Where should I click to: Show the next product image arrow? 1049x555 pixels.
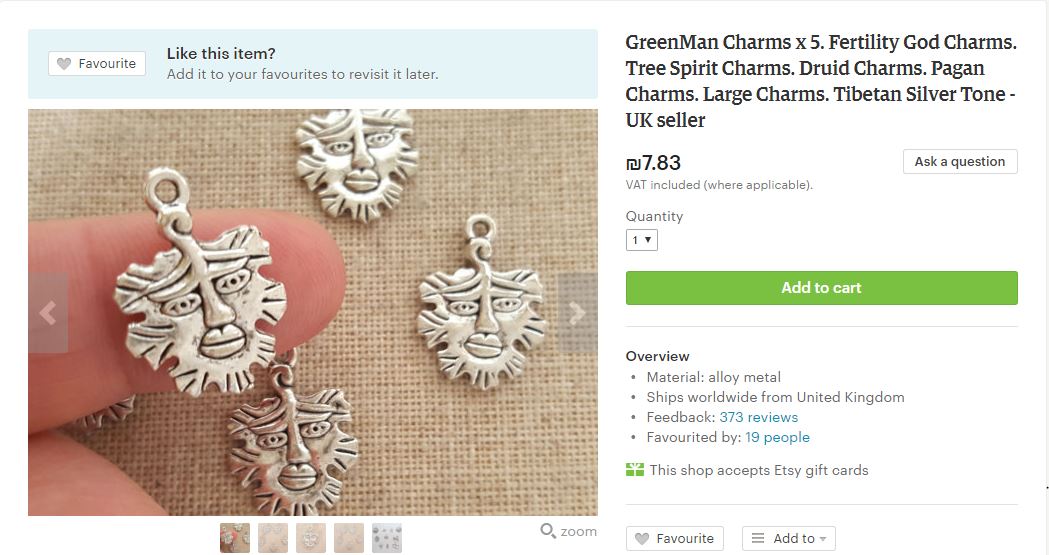click(x=577, y=313)
